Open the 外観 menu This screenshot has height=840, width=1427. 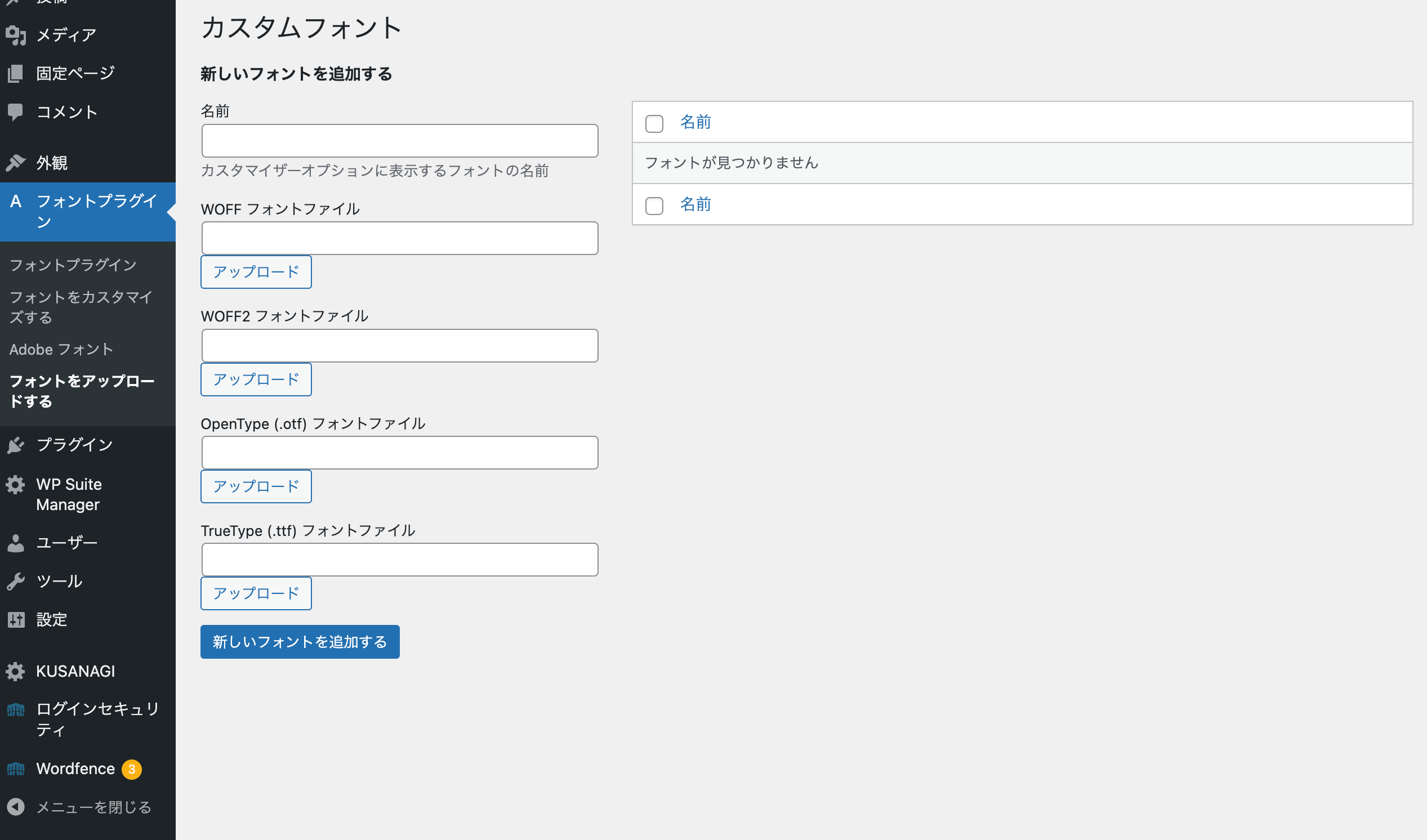pos(88,163)
